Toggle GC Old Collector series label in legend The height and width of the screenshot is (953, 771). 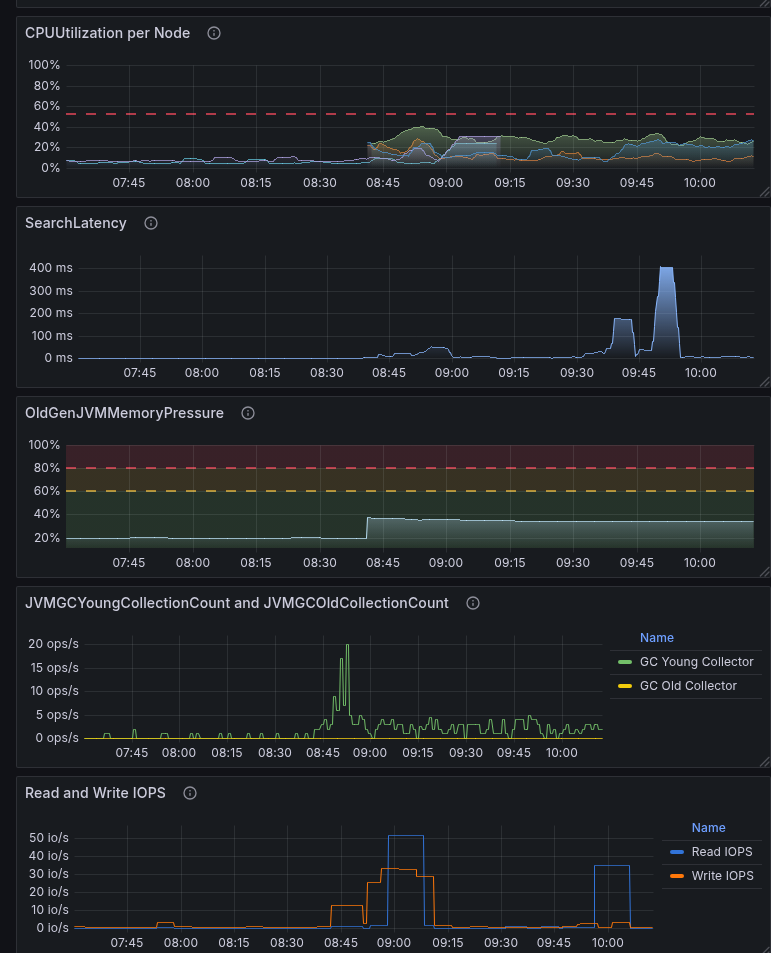(688, 686)
